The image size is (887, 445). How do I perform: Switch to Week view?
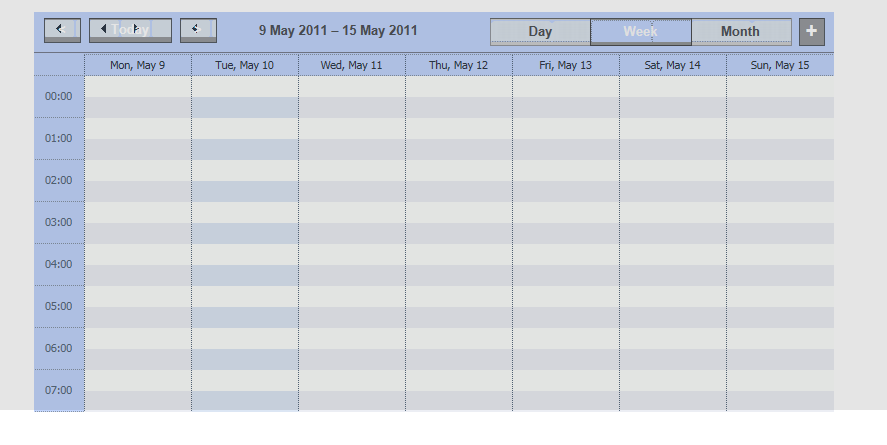[640, 32]
